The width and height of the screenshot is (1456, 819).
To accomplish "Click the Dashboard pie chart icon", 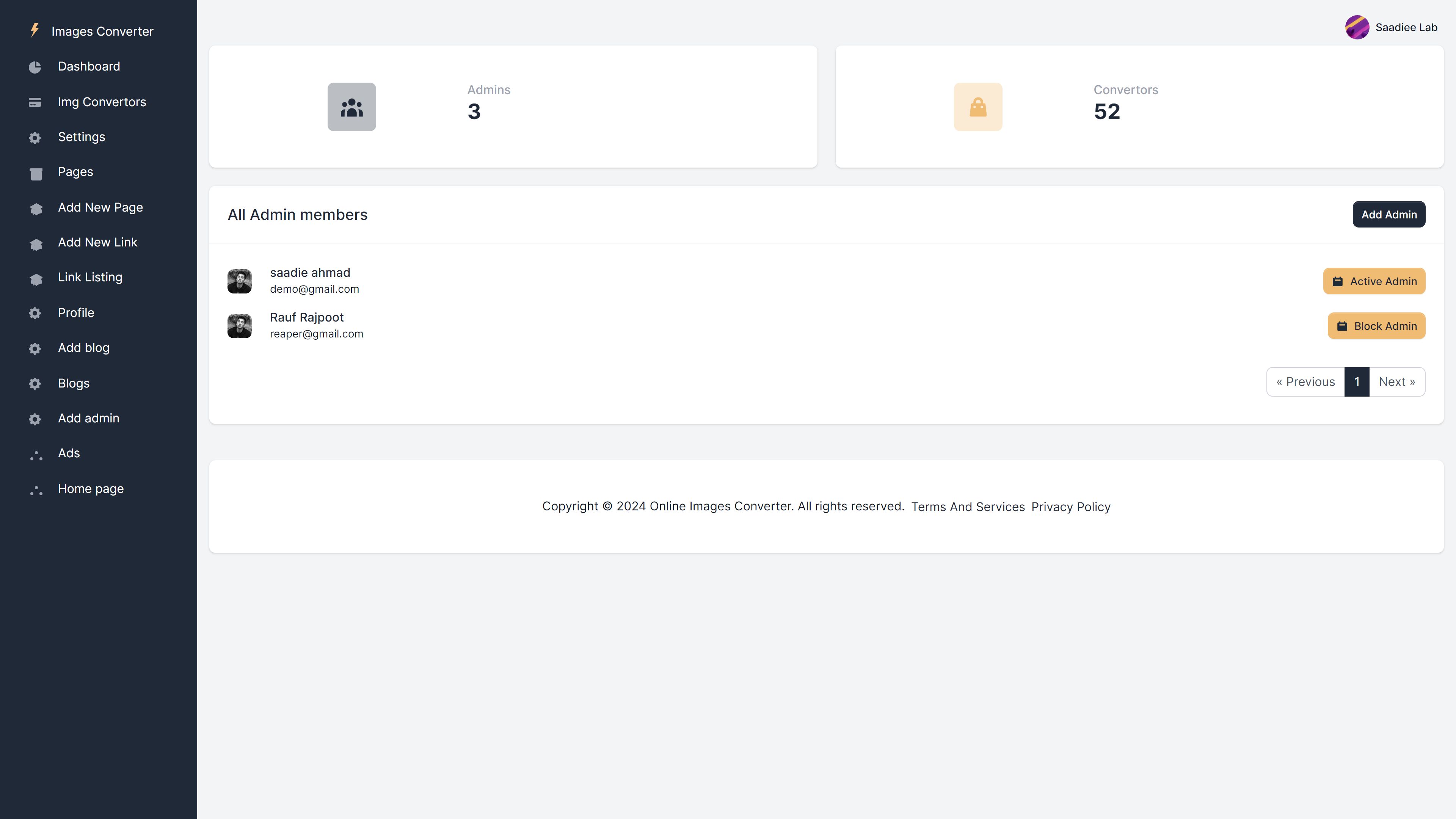I will click(35, 67).
